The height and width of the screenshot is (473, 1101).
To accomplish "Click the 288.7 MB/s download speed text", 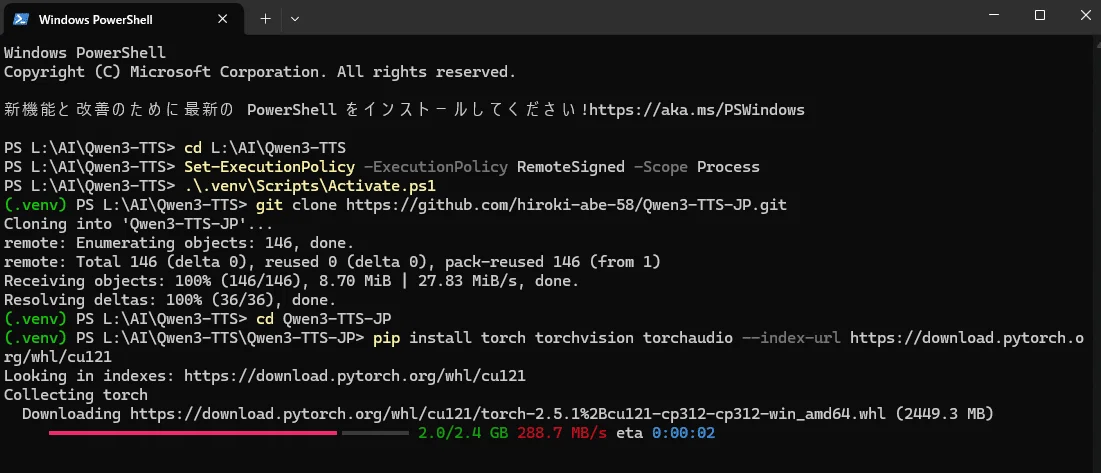I will tap(562, 433).
